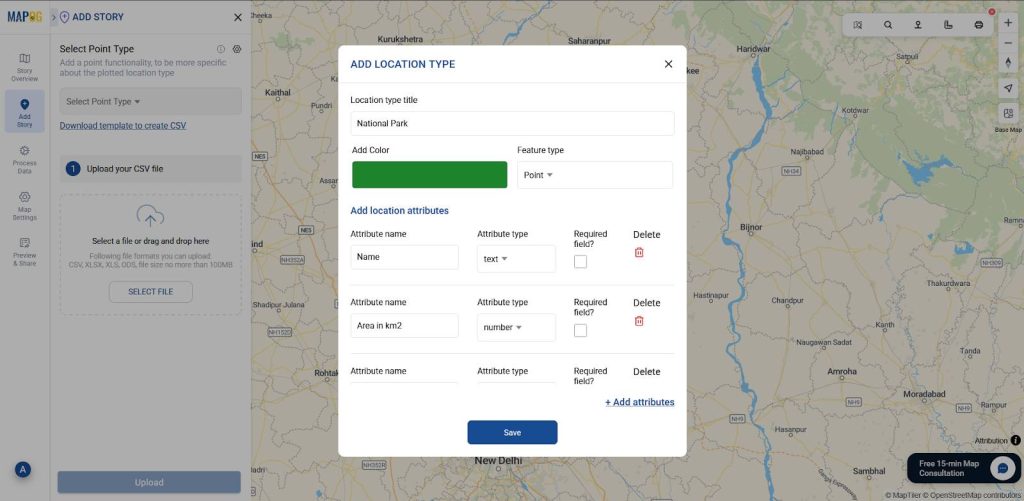Open Map Settings in the sidebar
The width and height of the screenshot is (1024, 501).
(25, 206)
